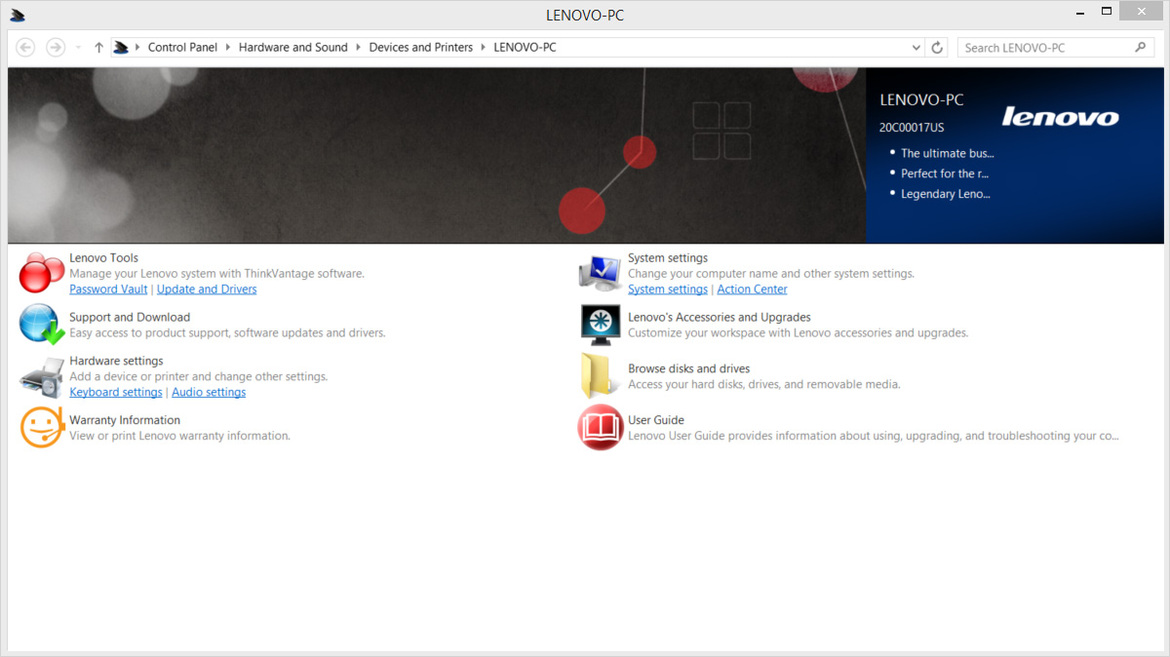Open the Lenovo Tools red spheres icon
The width and height of the screenshot is (1170, 657).
(41, 273)
